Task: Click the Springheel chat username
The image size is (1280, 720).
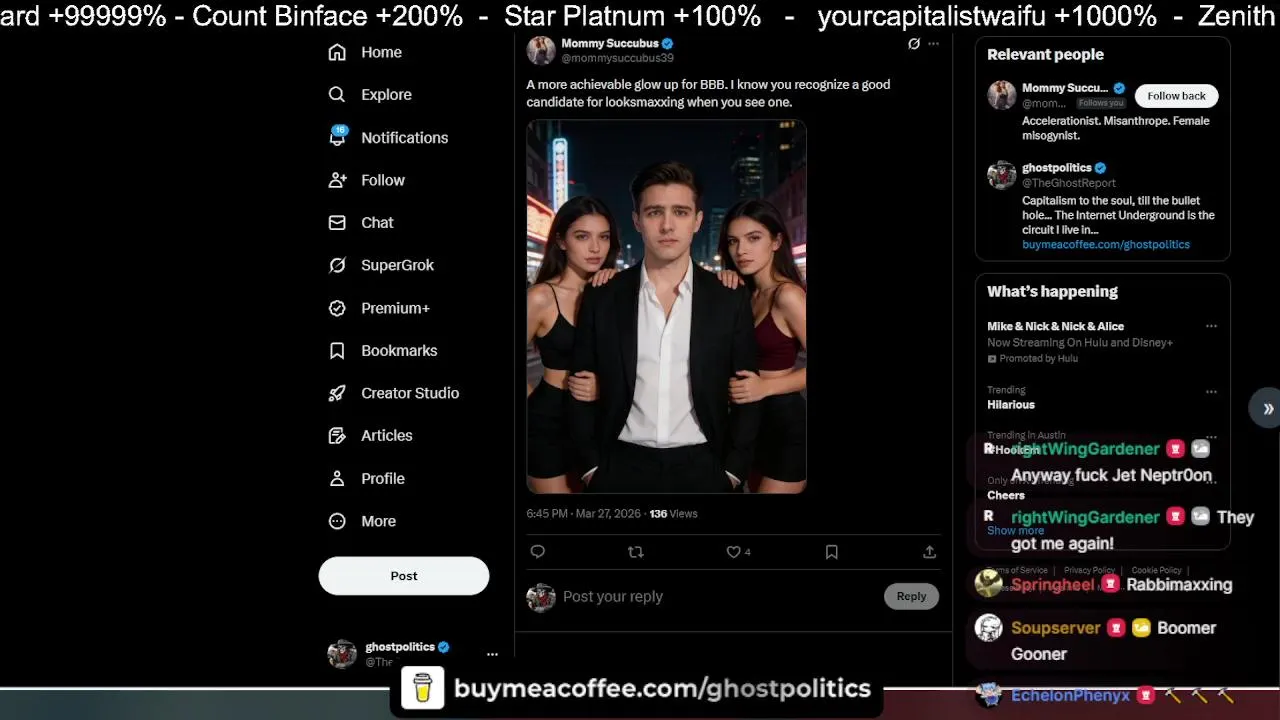Action: pyautogui.click(x=1052, y=584)
